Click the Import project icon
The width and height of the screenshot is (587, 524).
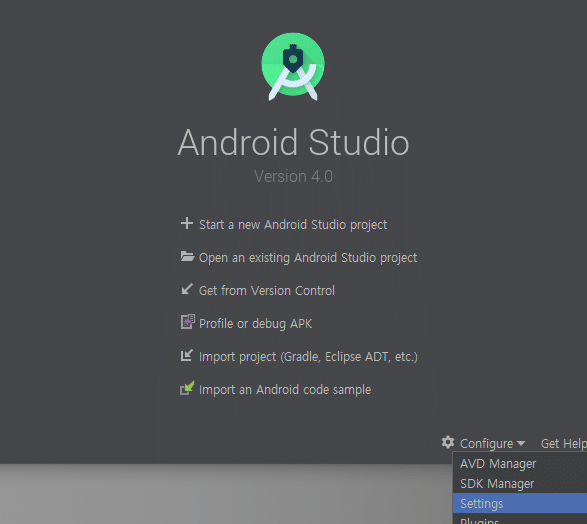click(x=187, y=355)
